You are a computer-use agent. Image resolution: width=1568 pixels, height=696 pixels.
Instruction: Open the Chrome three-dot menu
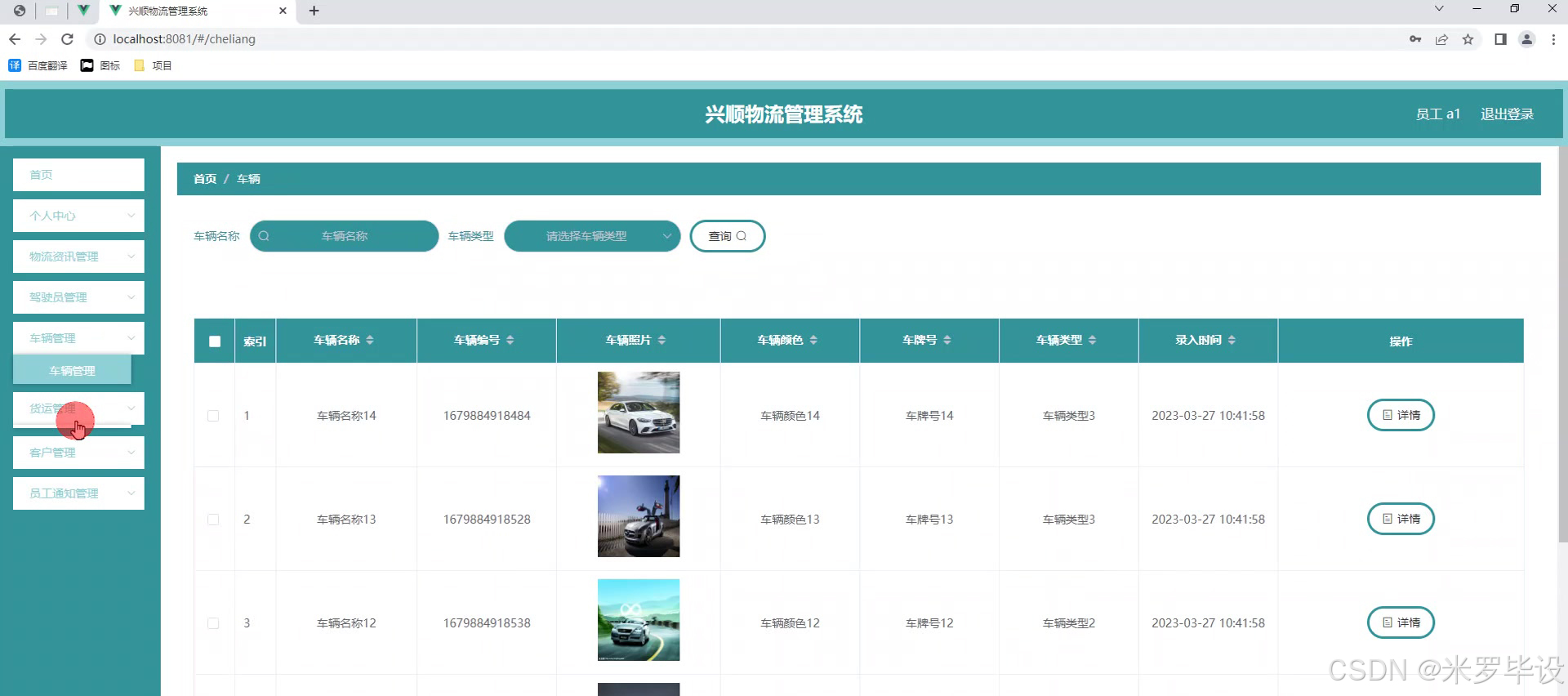[x=1553, y=39]
